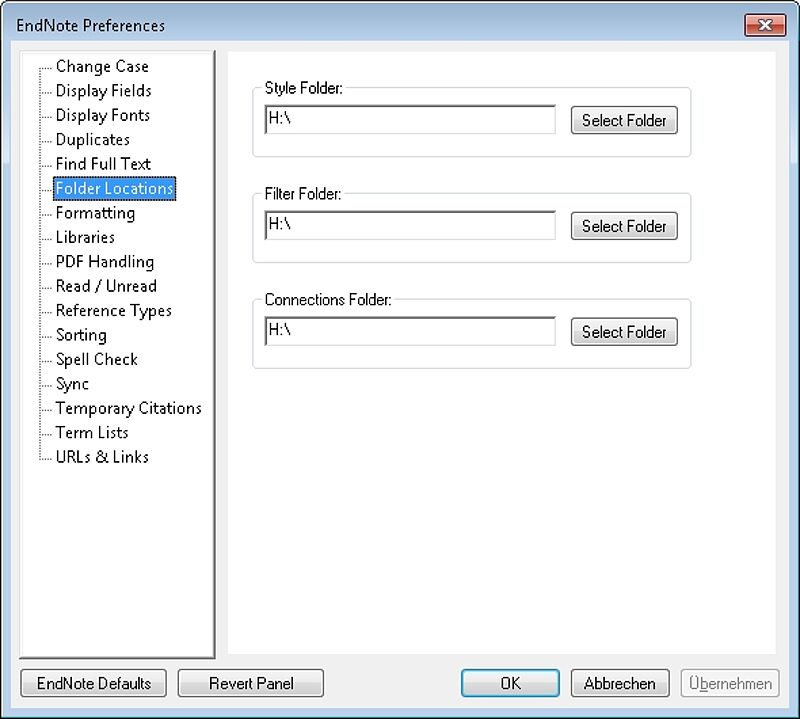Viewport: 800px width, 719px height.
Task: Choose Select Folder for Style Folder
Action: (624, 120)
